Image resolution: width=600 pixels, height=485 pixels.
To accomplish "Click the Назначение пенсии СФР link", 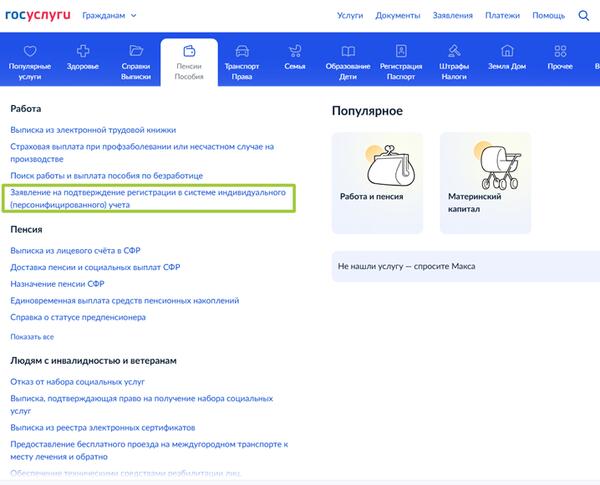I will (x=58, y=283).
